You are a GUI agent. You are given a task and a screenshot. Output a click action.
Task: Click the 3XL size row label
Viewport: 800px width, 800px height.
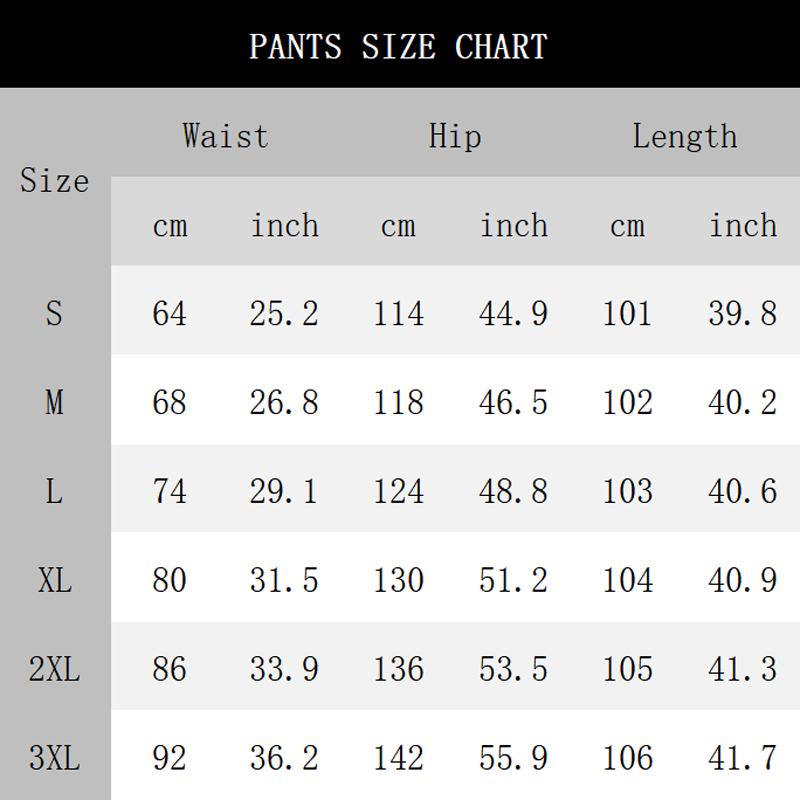point(54,758)
